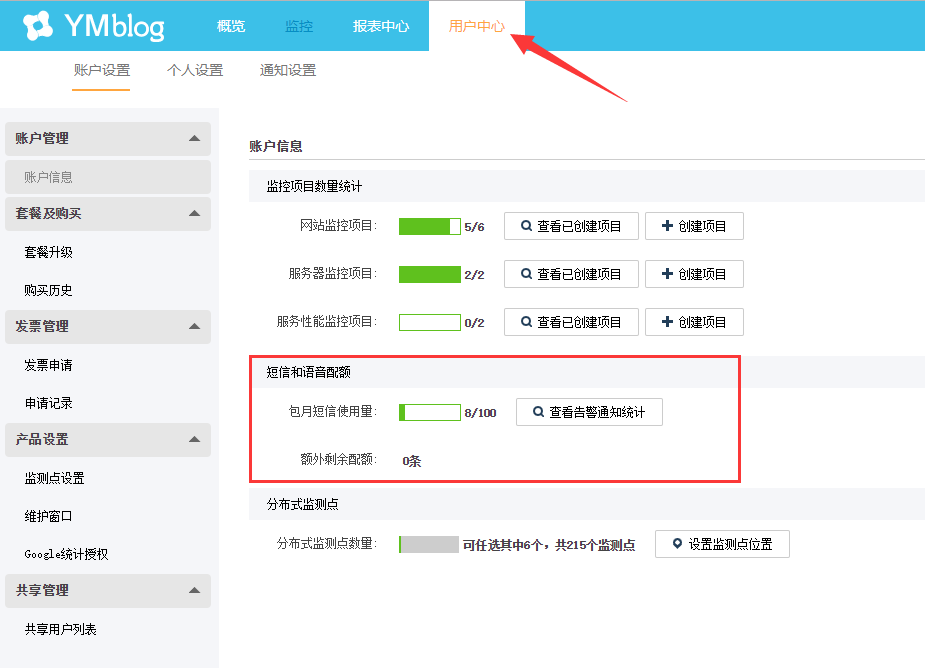Collapse the 发票管理 section arrow
The height and width of the screenshot is (668, 925).
[194, 326]
